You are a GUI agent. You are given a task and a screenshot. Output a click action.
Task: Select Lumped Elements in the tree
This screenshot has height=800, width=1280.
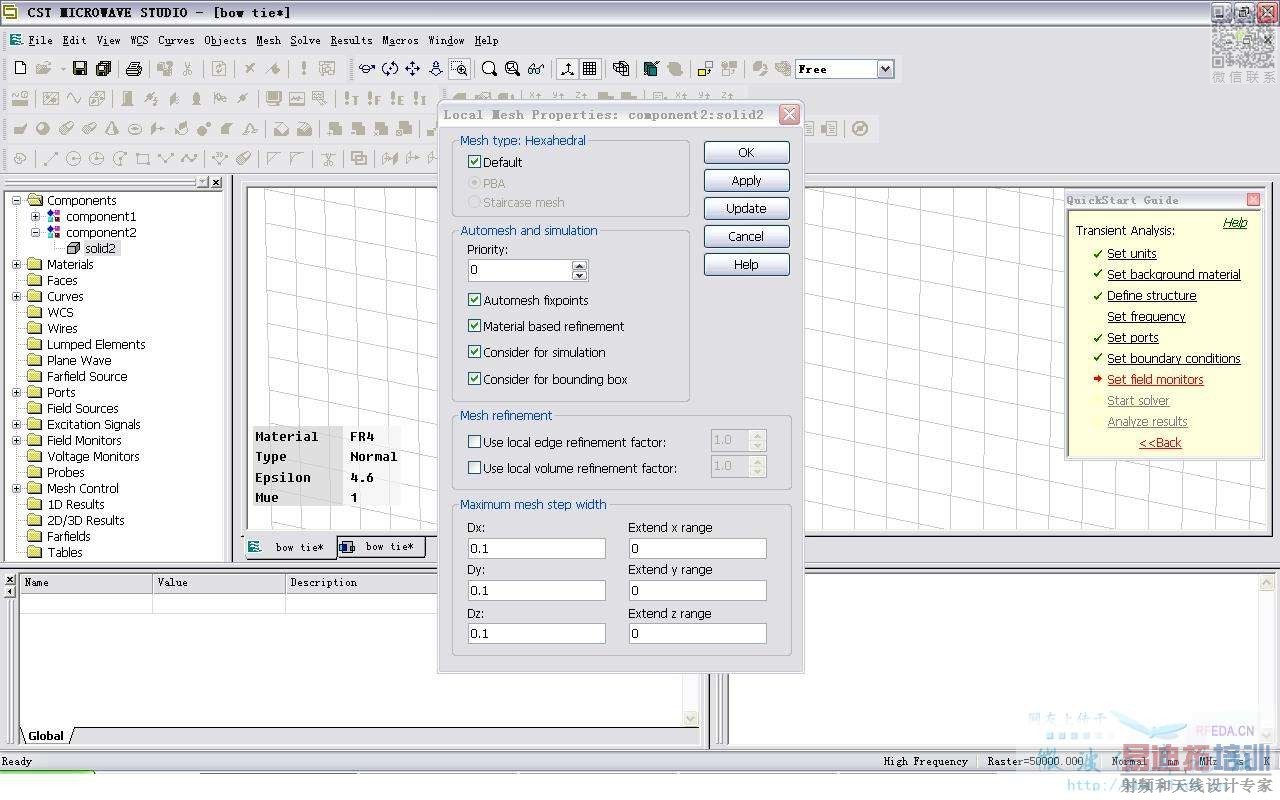(96, 344)
